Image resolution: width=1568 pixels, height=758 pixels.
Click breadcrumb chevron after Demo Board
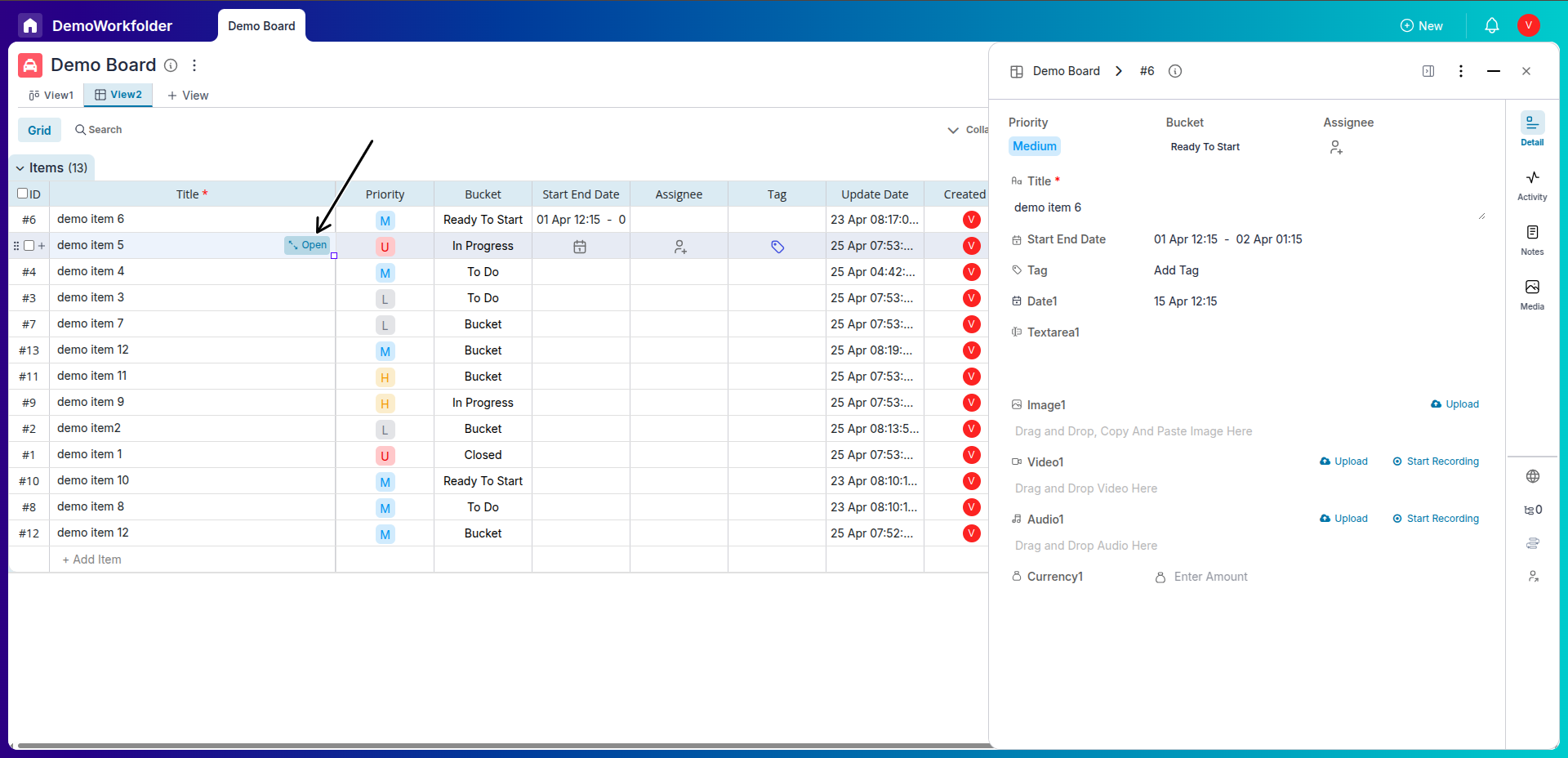(x=1119, y=71)
